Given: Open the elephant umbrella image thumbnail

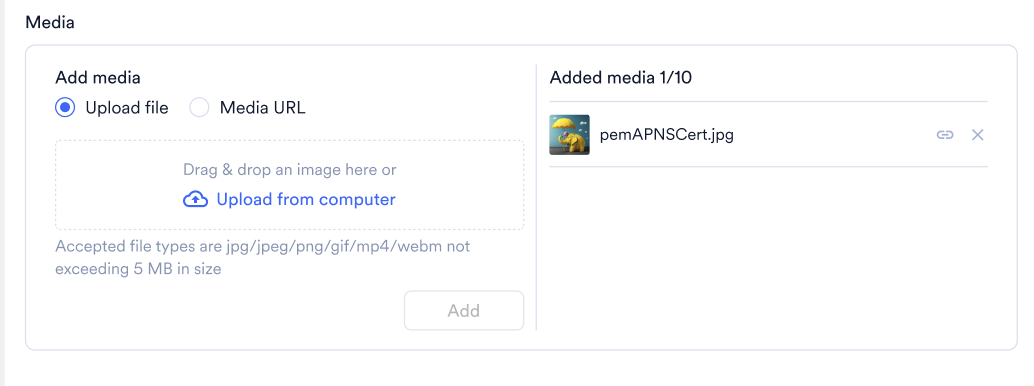Looking at the screenshot, I should 570,135.
